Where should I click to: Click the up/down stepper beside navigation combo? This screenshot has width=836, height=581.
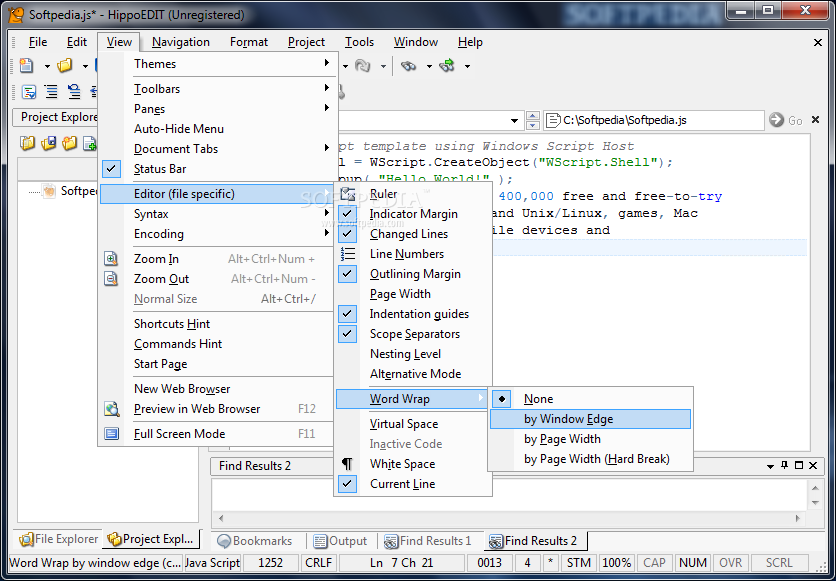click(533, 120)
